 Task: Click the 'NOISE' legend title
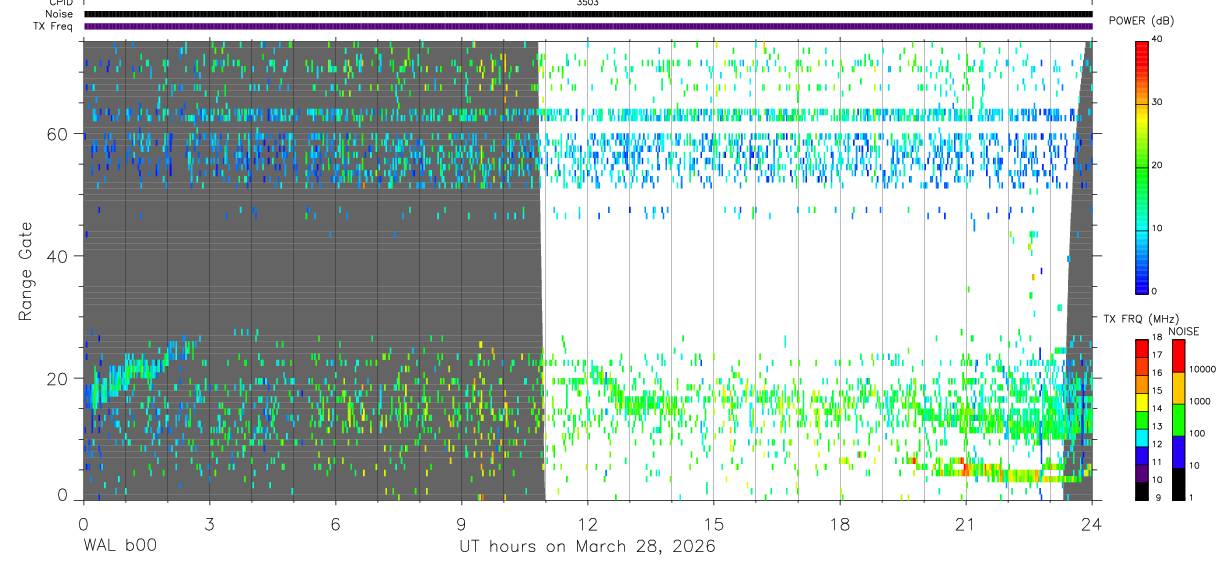[1183, 331]
